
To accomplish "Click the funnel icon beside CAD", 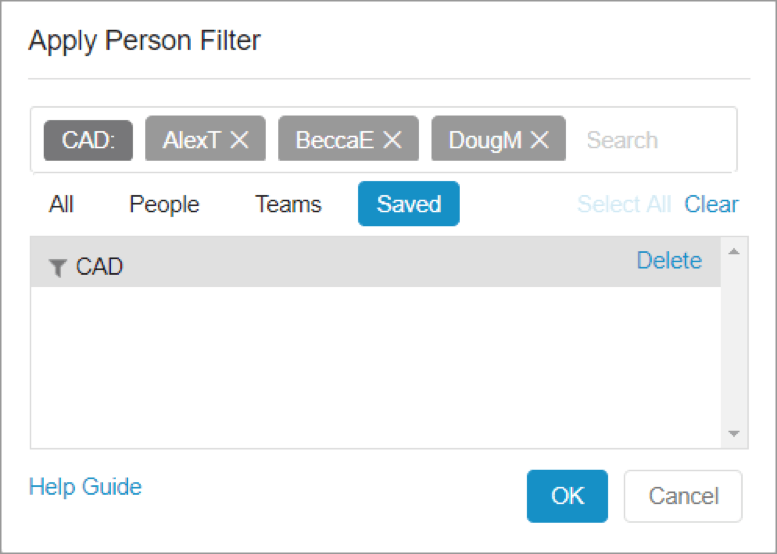I will coord(57,268).
